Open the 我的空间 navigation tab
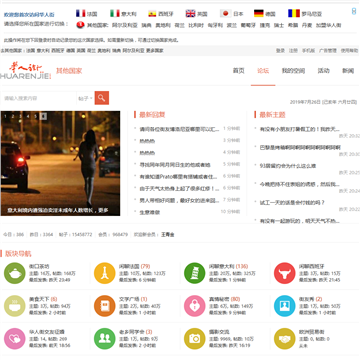 293,71
